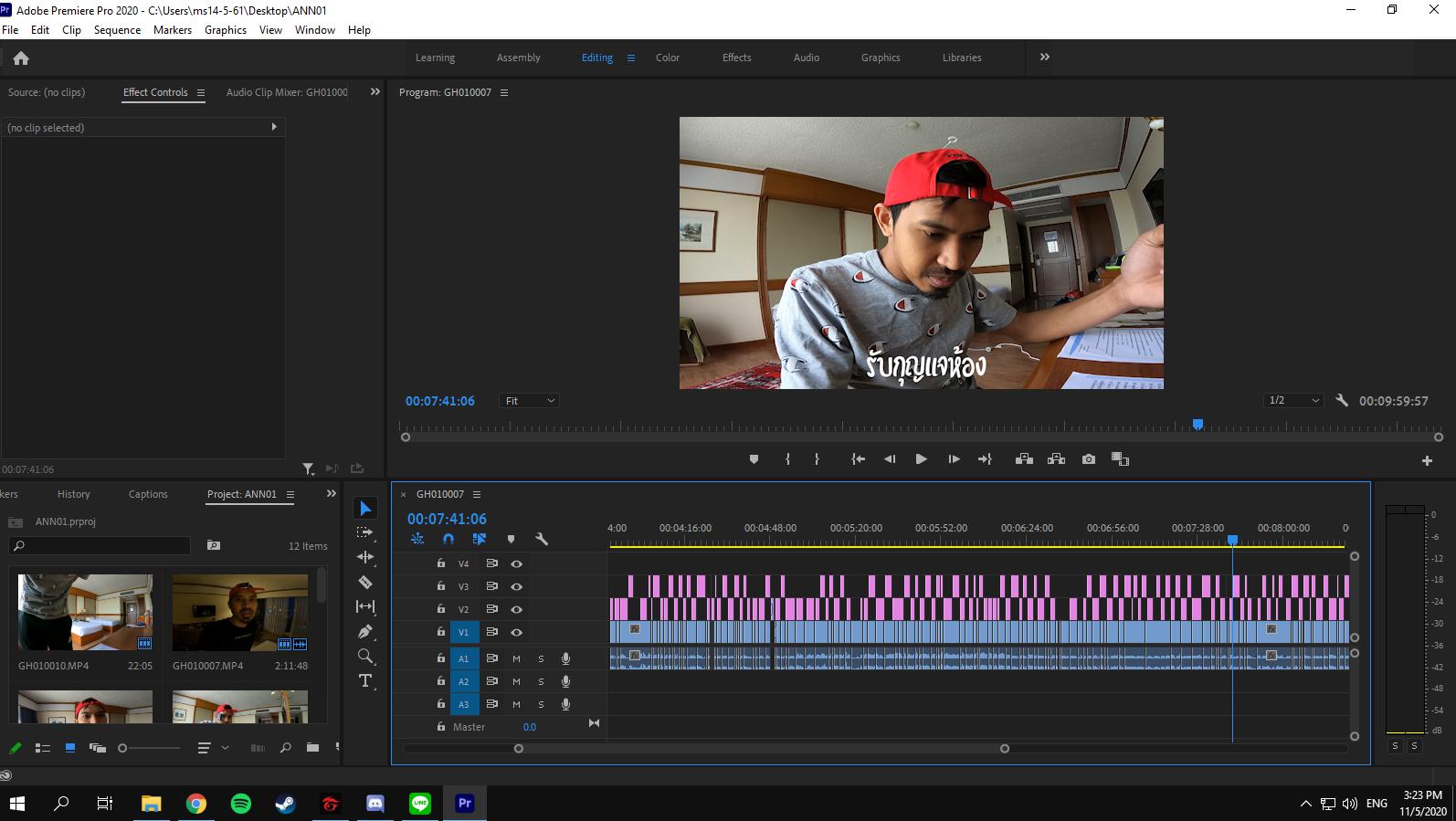Click Mark In button
This screenshot has height=821, width=1456.
[x=787, y=459]
